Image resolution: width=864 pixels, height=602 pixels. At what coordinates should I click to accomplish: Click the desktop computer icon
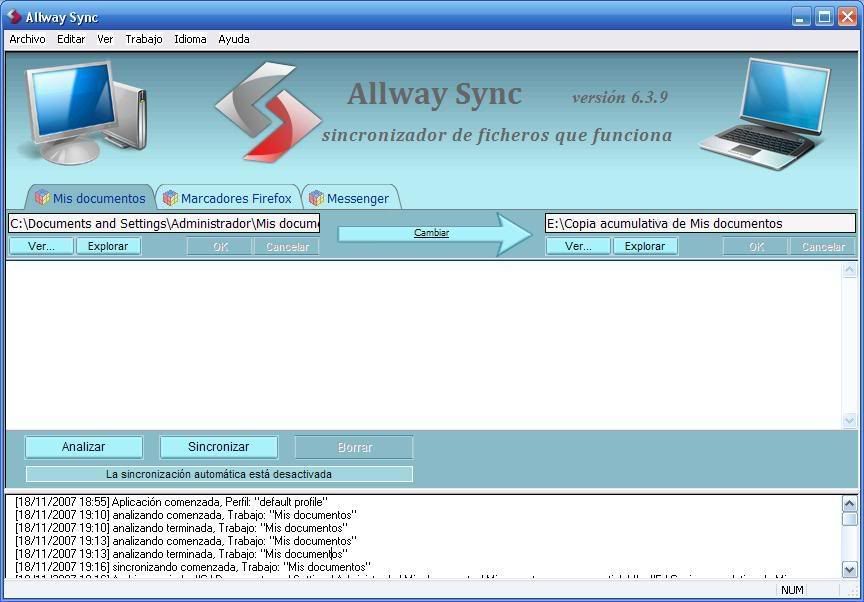tap(84, 112)
